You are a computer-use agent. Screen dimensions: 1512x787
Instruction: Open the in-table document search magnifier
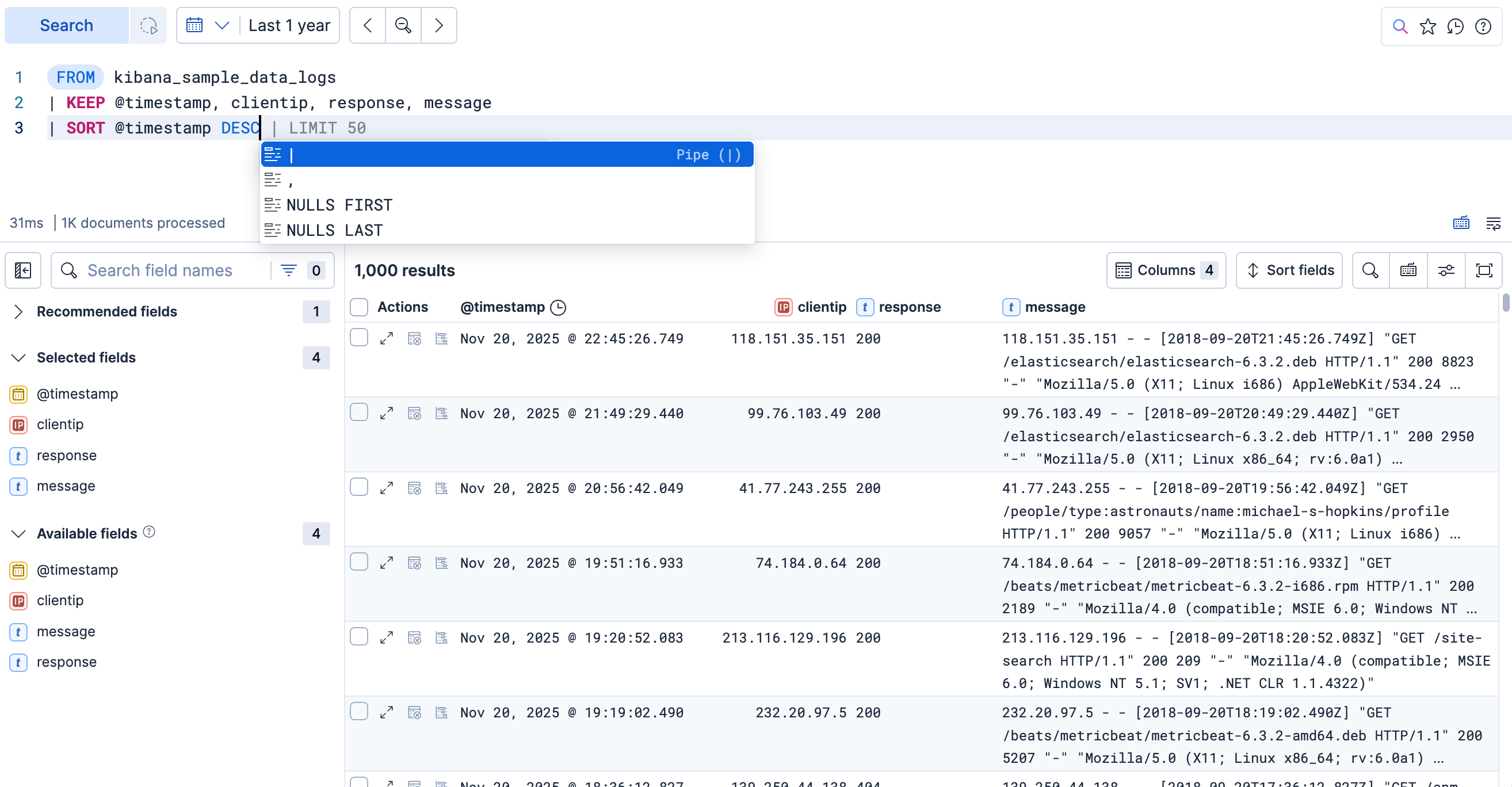point(1370,270)
